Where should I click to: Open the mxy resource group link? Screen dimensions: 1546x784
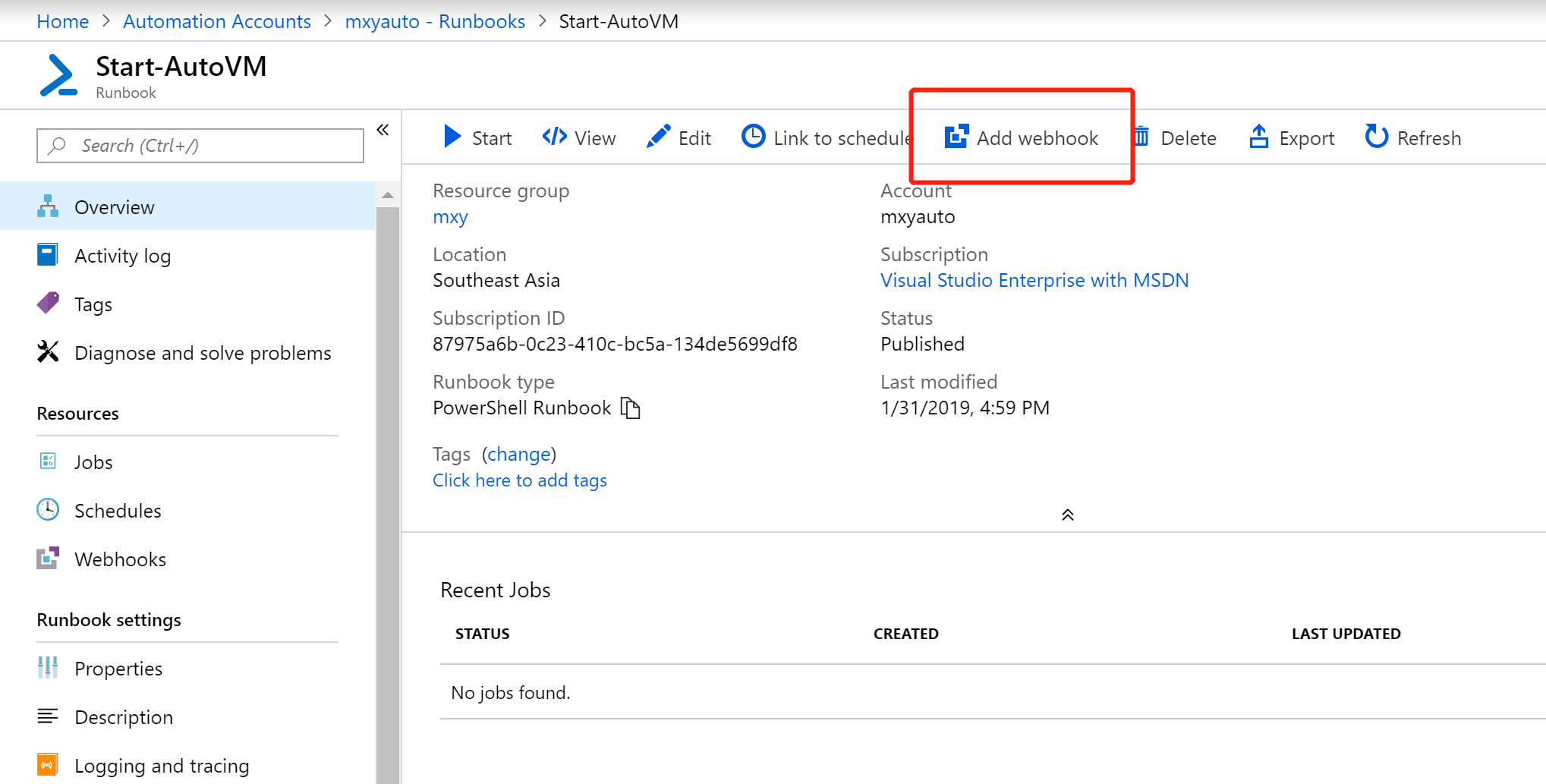(450, 217)
